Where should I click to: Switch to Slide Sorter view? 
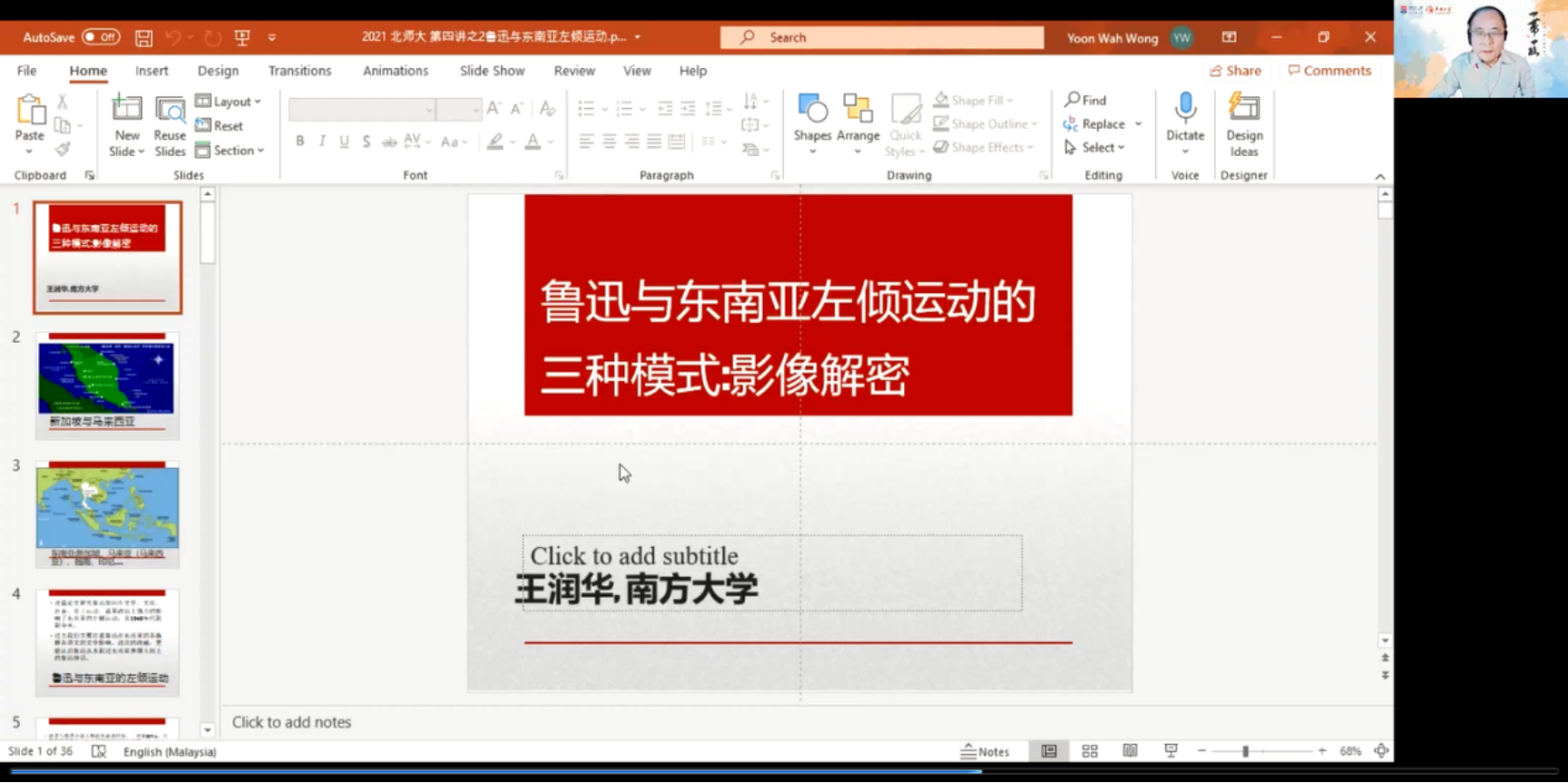point(1090,751)
